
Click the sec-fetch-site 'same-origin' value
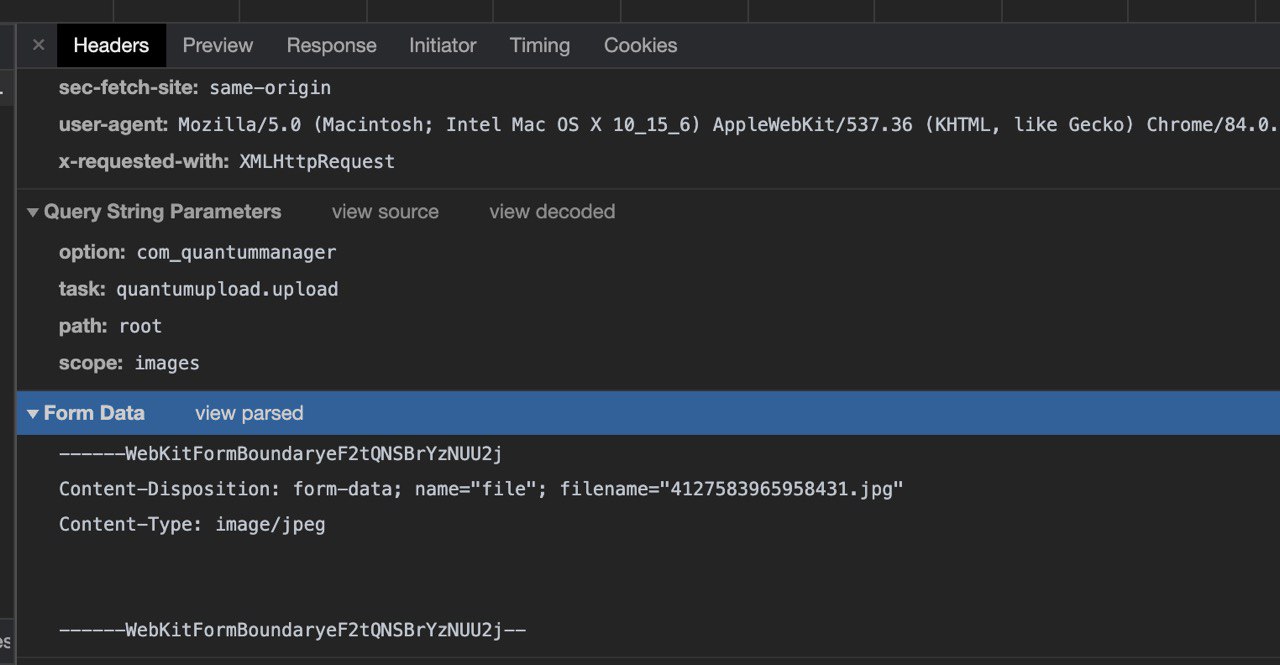[x=270, y=88]
